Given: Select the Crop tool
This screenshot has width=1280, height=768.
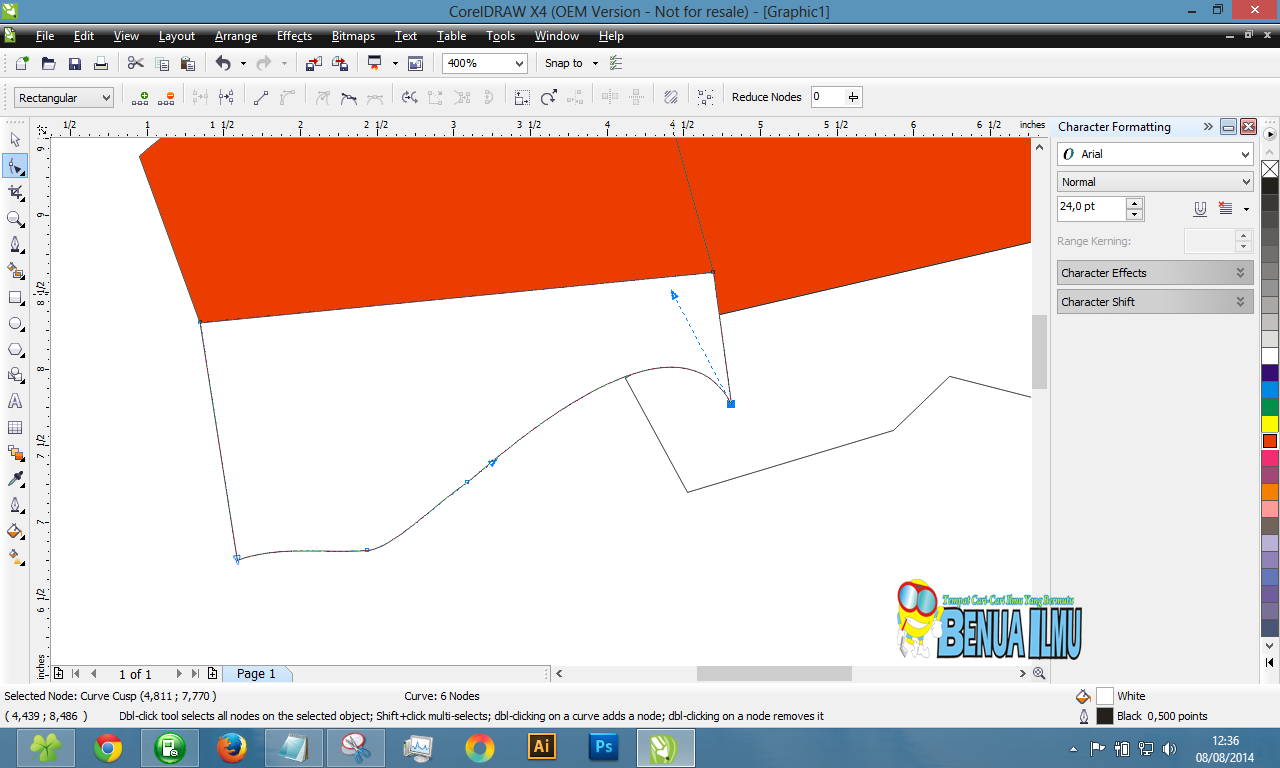Looking at the screenshot, I should pos(15,192).
